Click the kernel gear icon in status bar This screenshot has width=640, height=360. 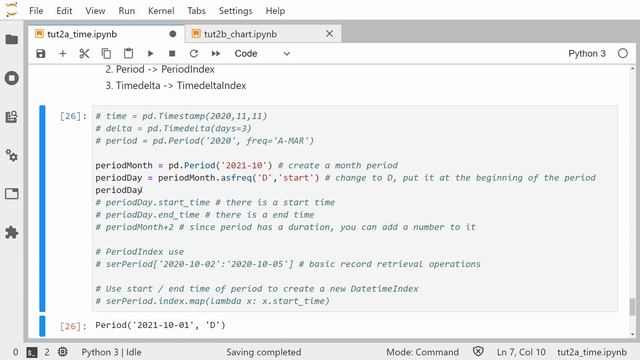click(x=62, y=352)
